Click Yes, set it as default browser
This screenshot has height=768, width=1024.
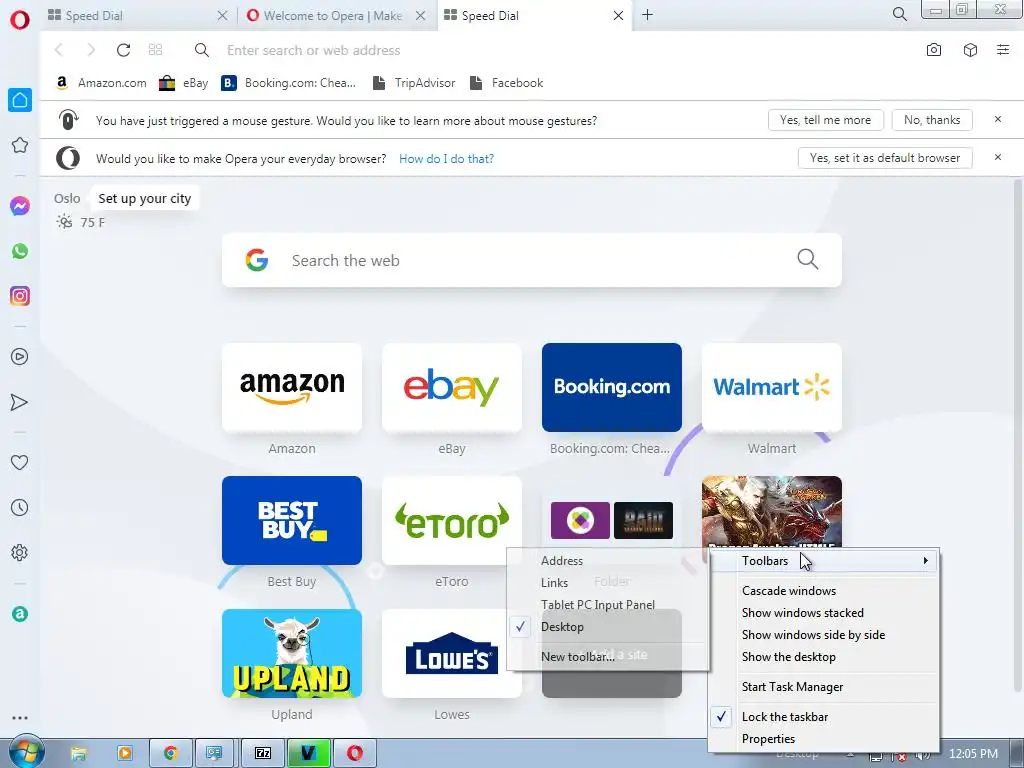point(885,158)
